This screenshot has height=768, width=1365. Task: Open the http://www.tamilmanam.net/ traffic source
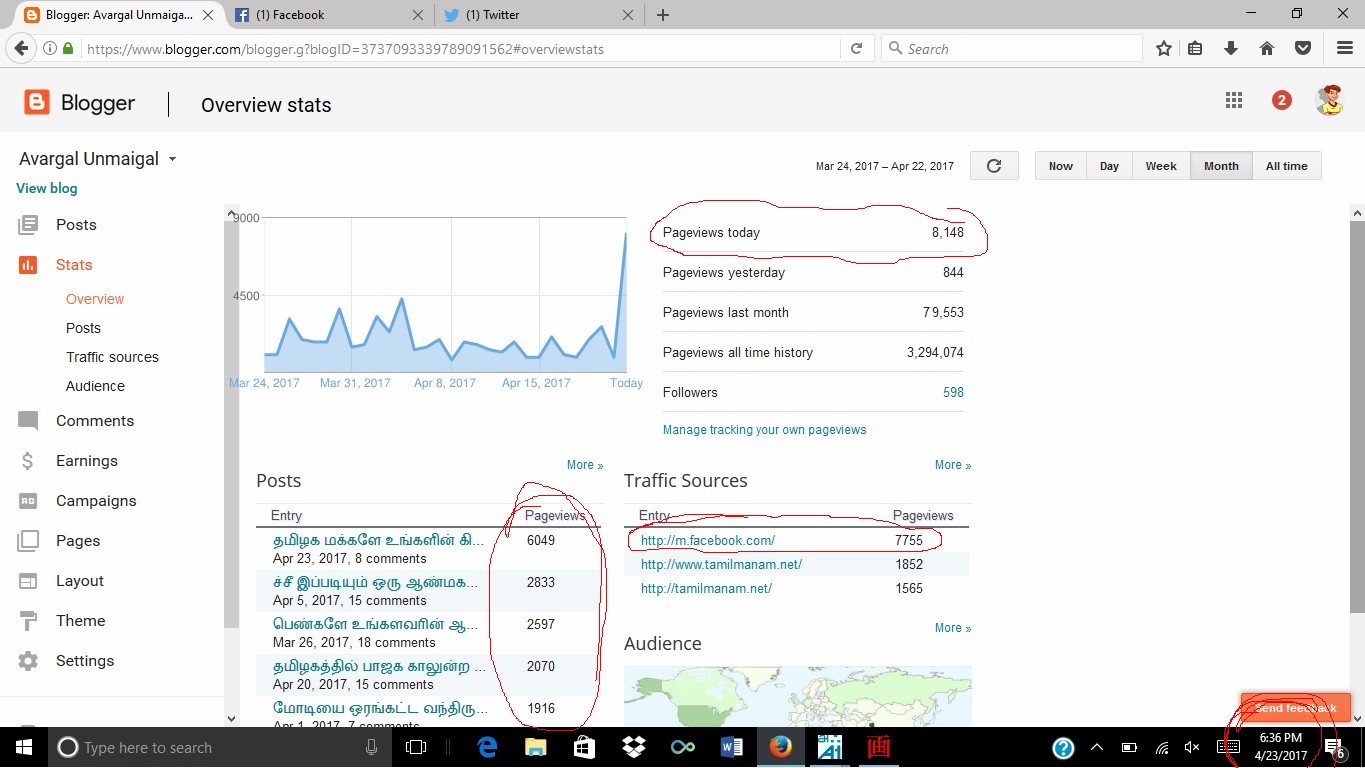(721, 565)
